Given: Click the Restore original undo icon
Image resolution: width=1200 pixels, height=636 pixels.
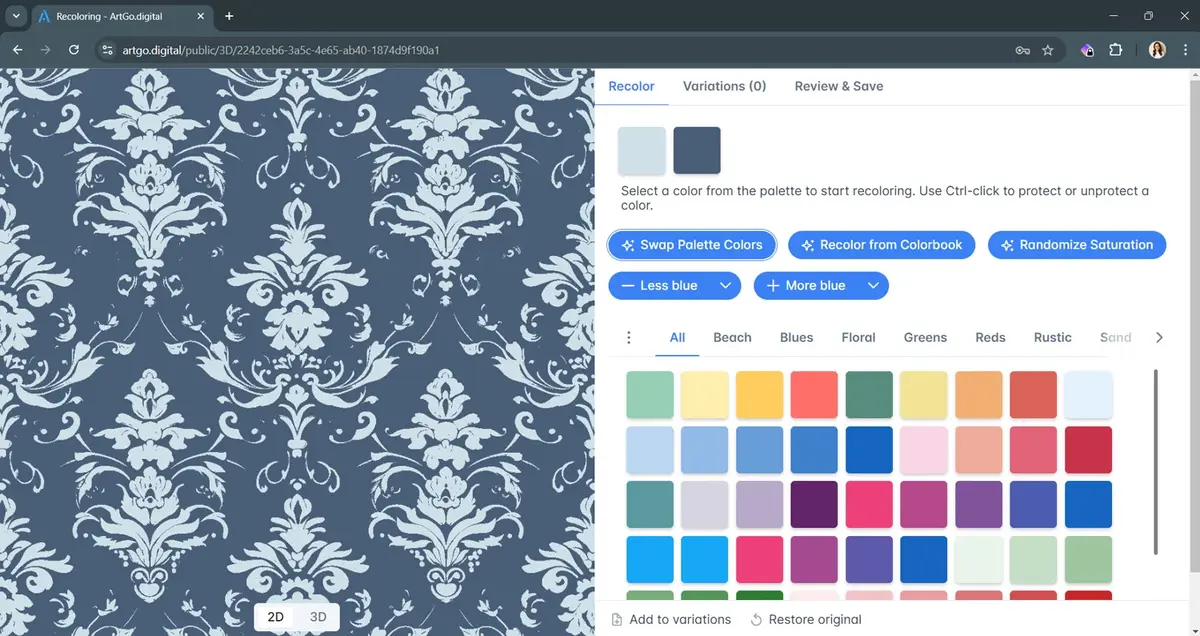Looking at the screenshot, I should click(757, 619).
